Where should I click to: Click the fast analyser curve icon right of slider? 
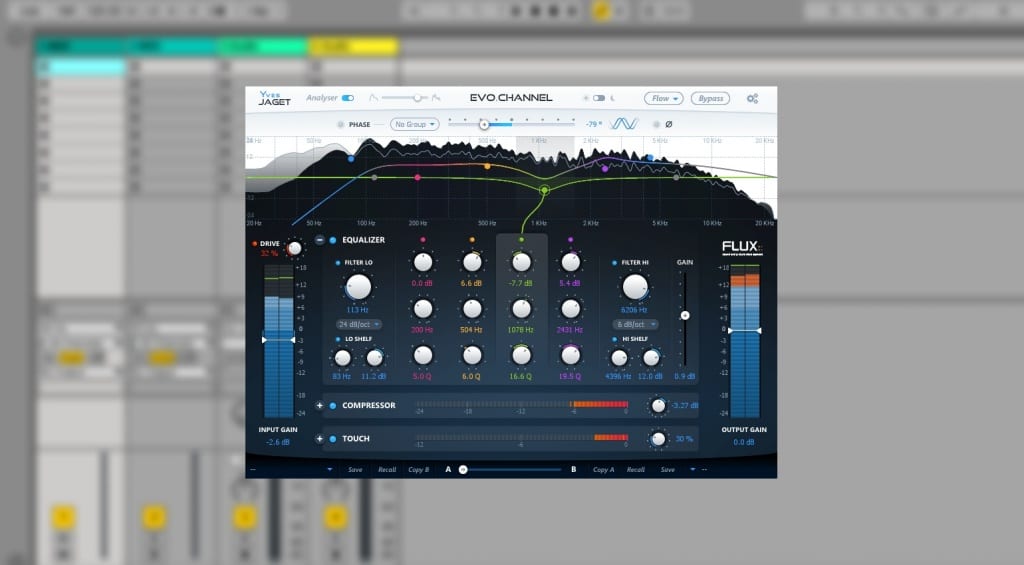[x=436, y=98]
